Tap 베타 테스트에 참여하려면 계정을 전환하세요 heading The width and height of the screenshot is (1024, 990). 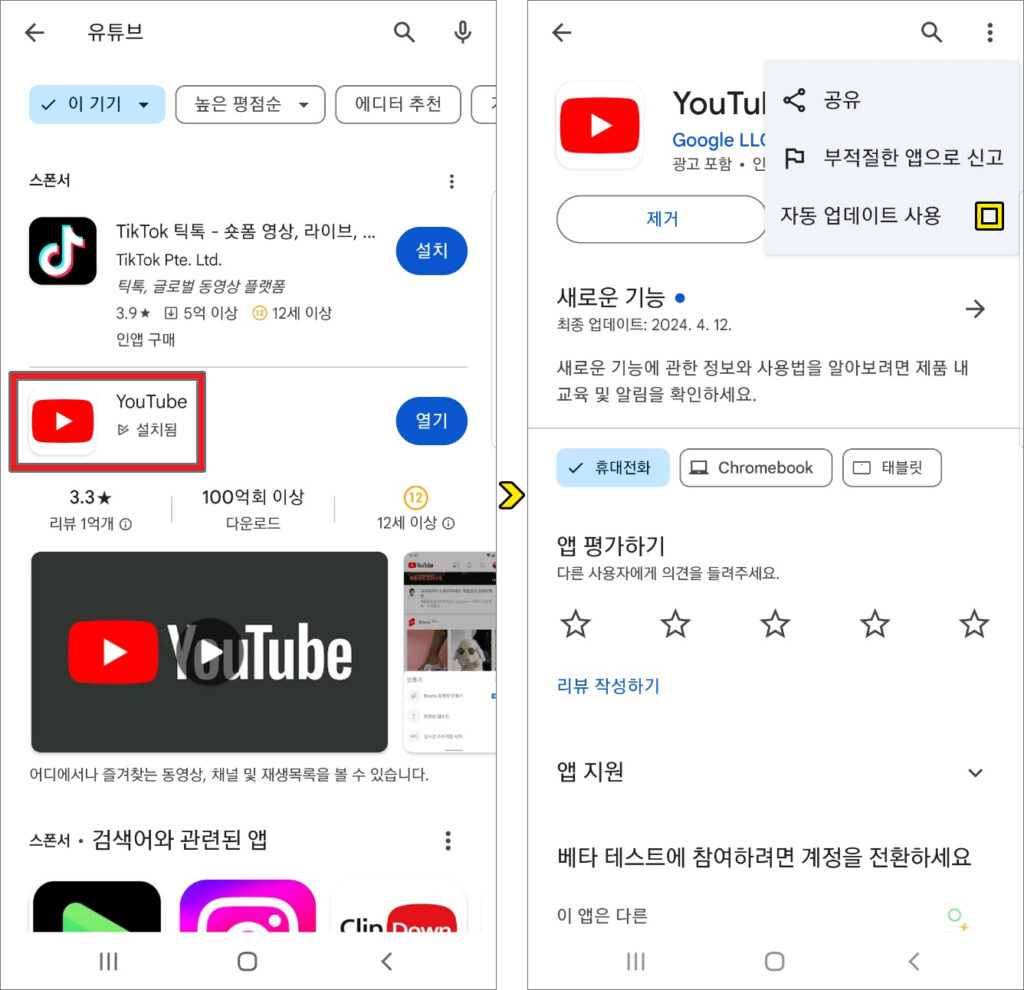coord(763,857)
